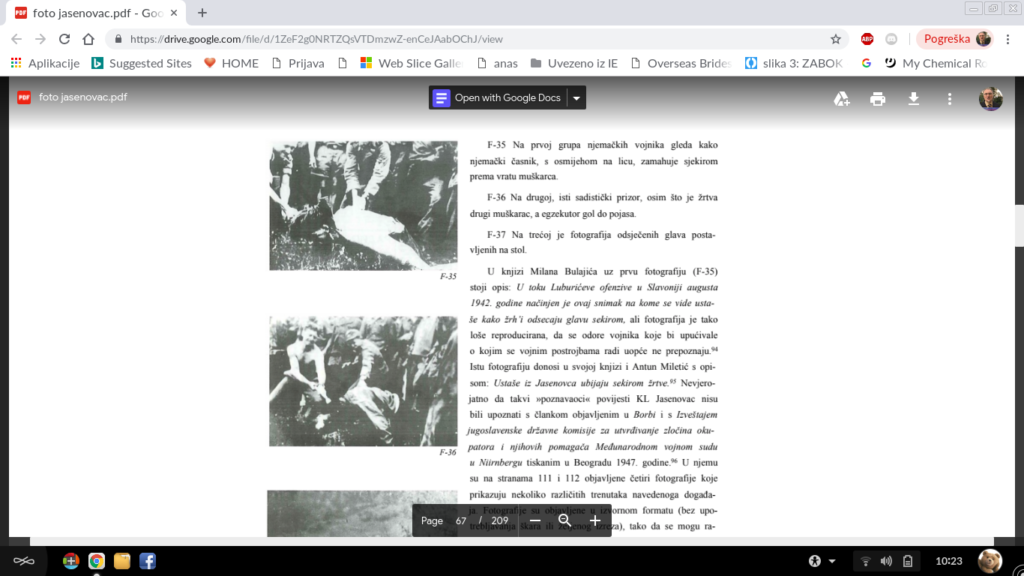Zoom in using the plus button
Viewport: 1024px width, 576px height.
coord(595,520)
